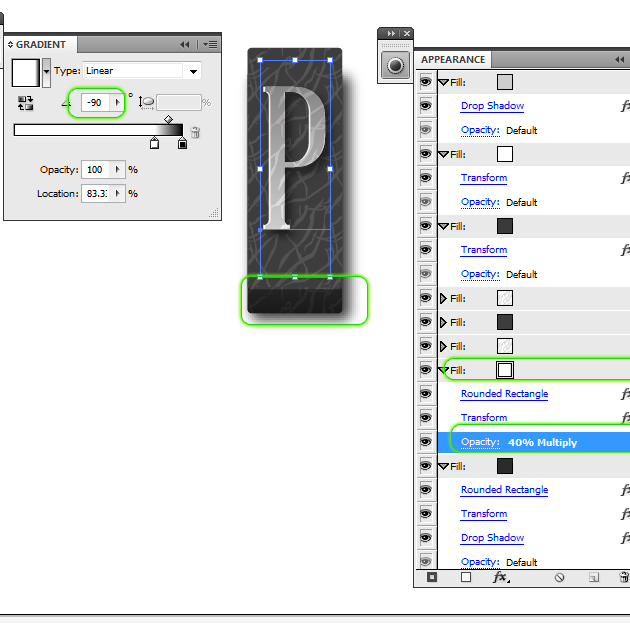Toggle the eye of the topmost Drop Shadow row

click(426, 106)
